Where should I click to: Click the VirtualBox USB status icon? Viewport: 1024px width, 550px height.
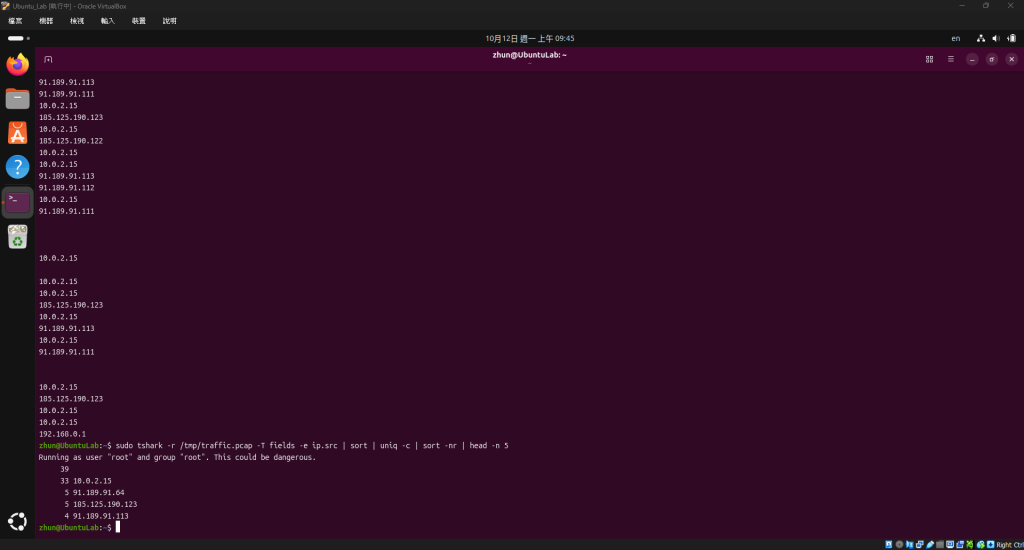coord(930,544)
